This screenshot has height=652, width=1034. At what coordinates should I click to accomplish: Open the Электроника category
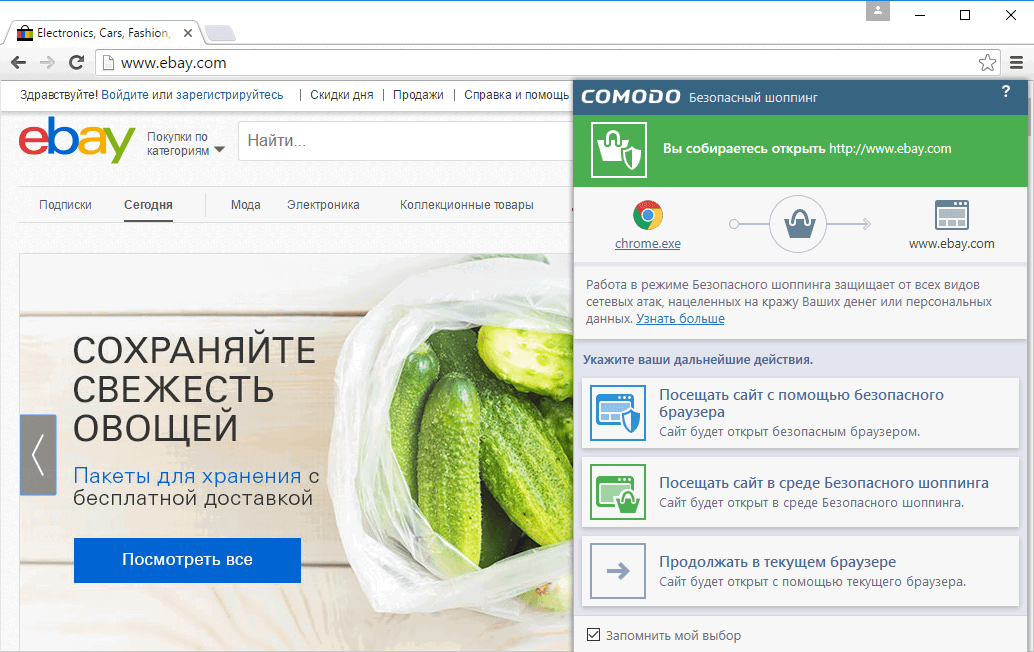pos(323,205)
